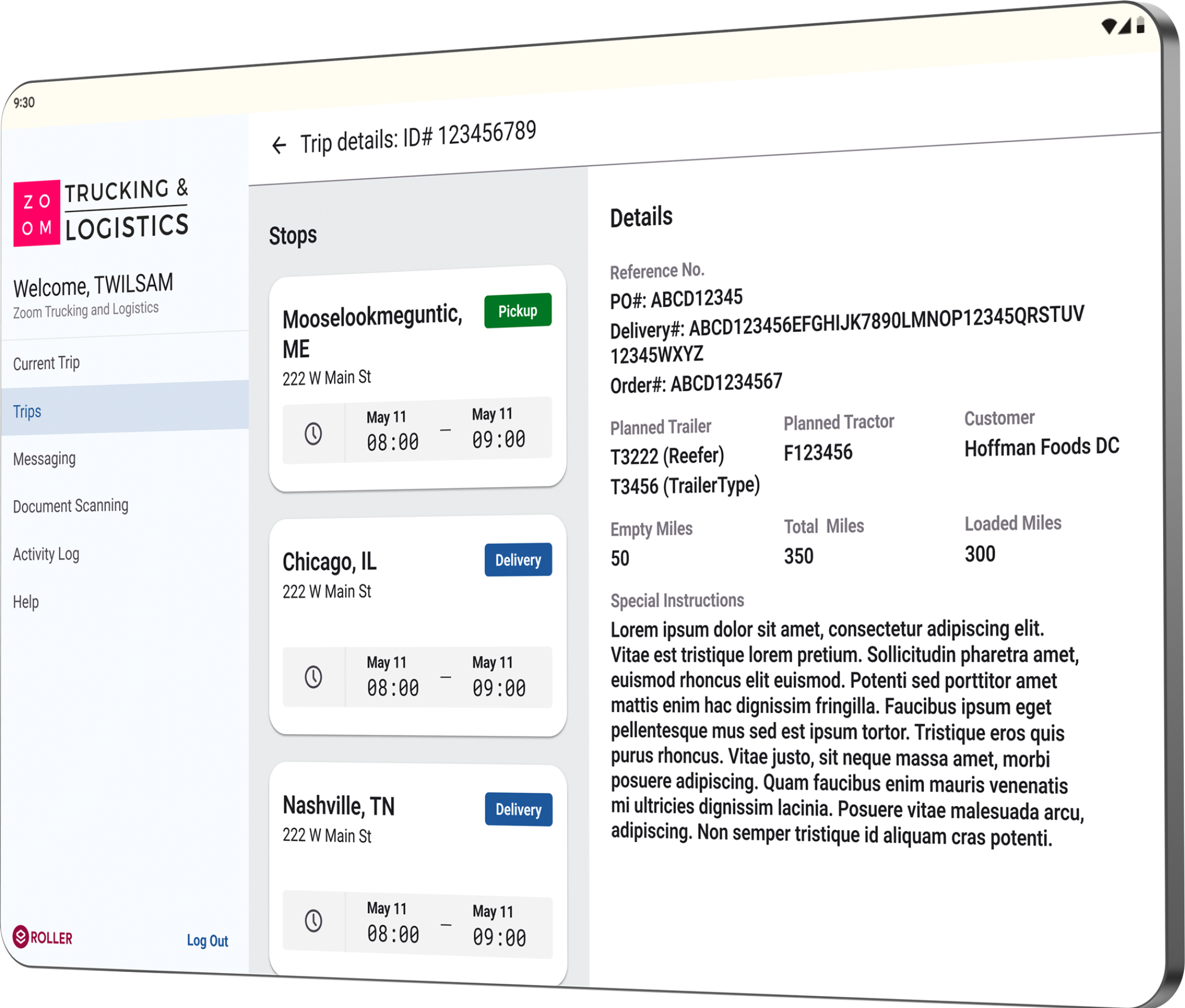Click clock icon on Nashville stop card

coord(313,921)
